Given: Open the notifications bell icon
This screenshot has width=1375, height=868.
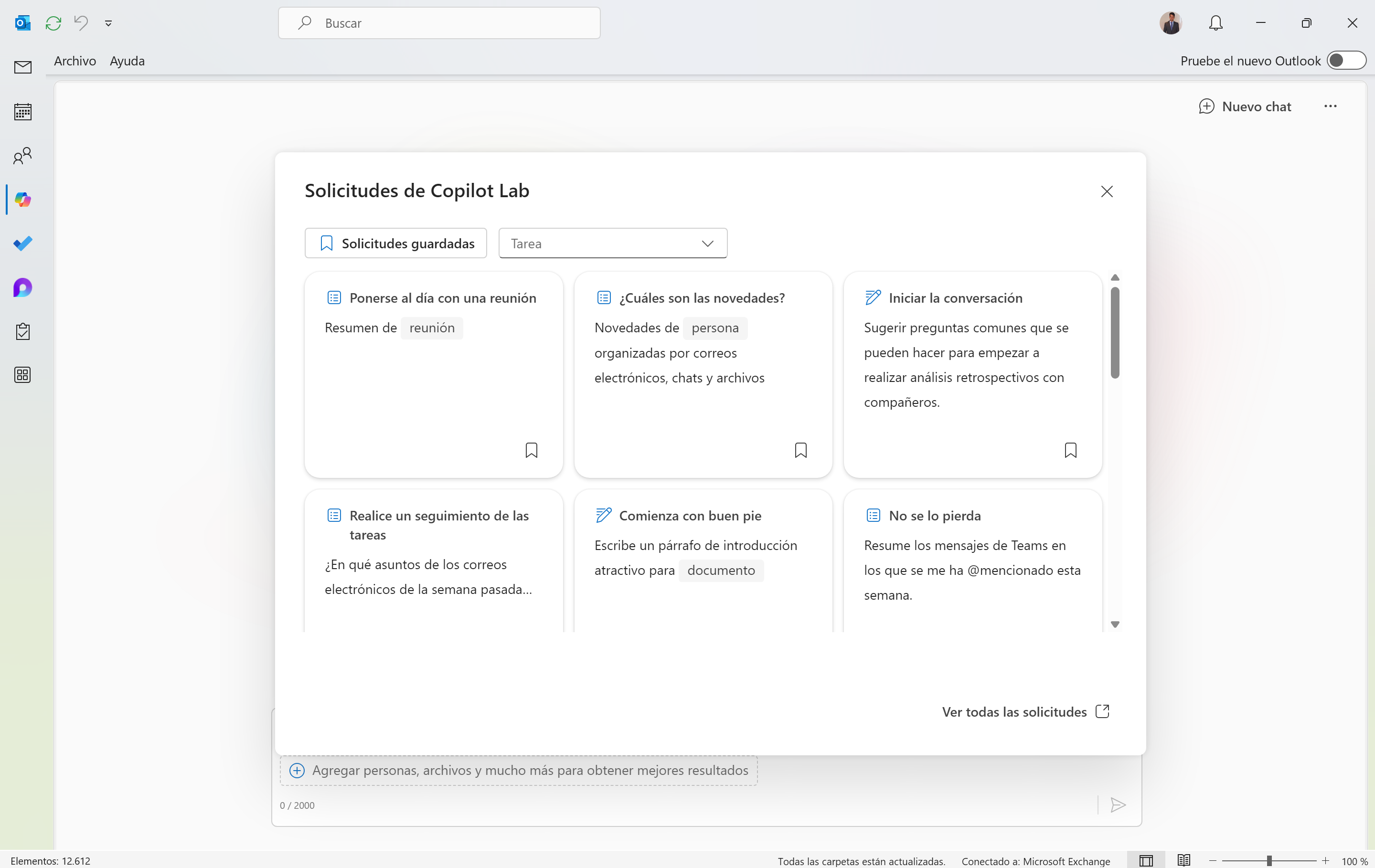Looking at the screenshot, I should tap(1215, 23).
